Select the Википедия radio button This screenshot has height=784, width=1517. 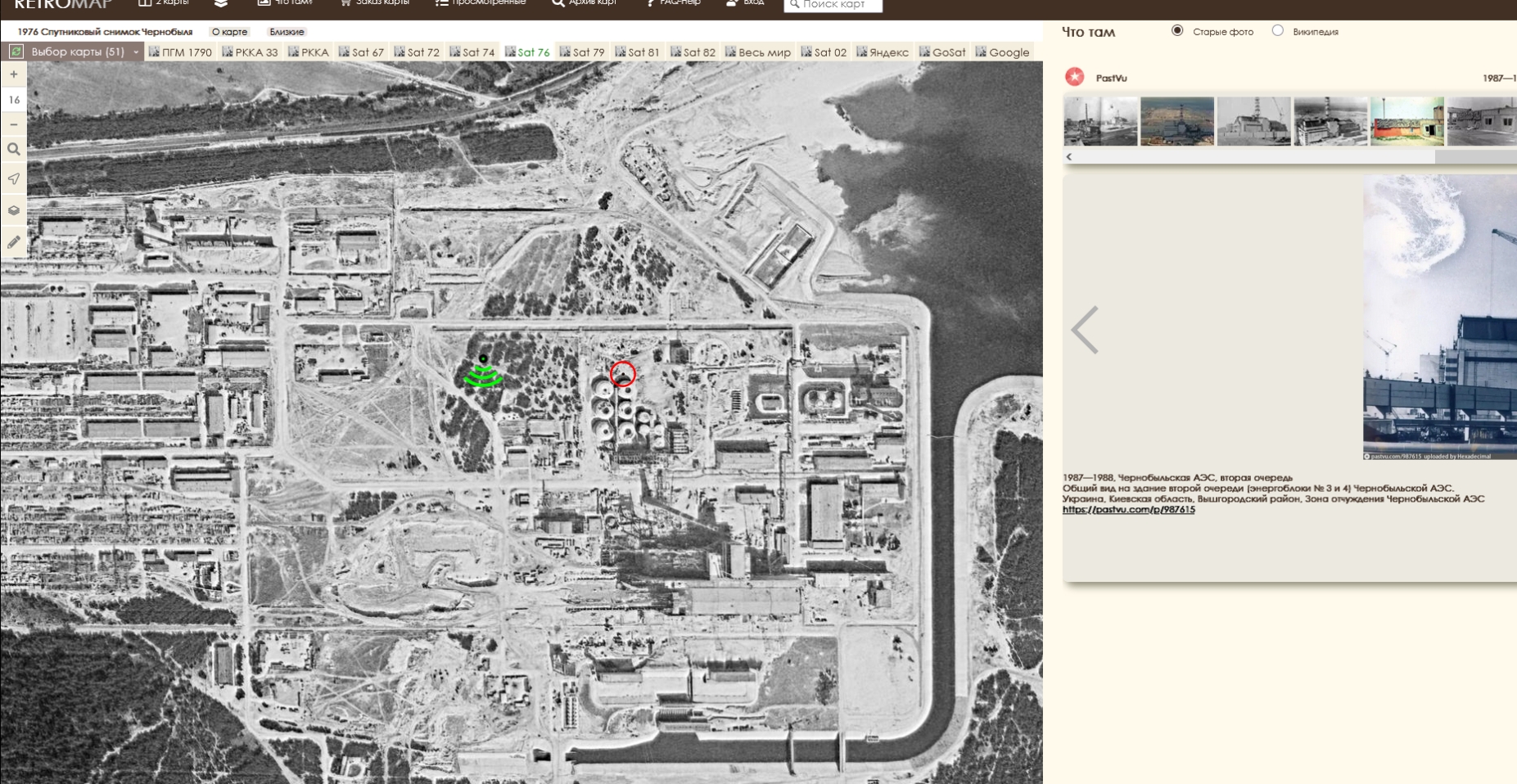pyautogui.click(x=1277, y=31)
